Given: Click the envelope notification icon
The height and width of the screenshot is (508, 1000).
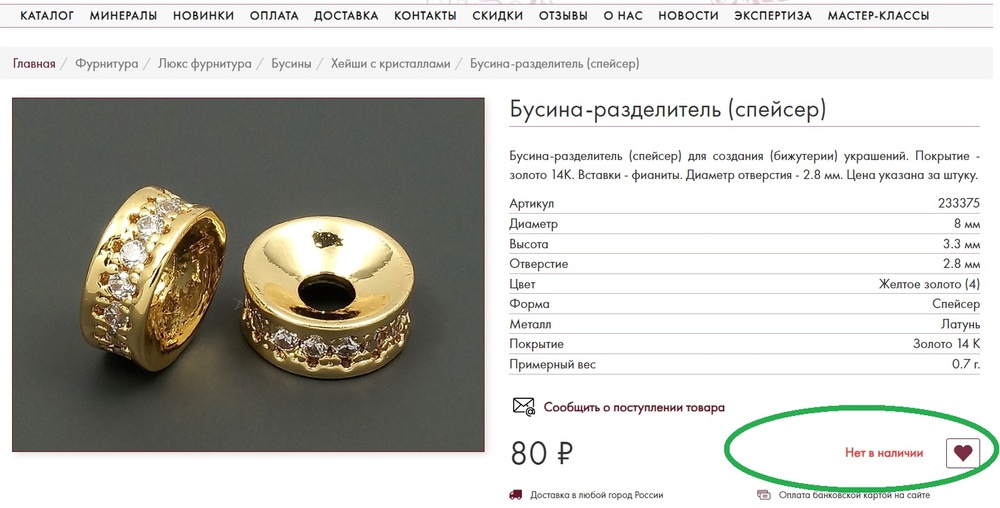Looking at the screenshot, I should tap(524, 407).
